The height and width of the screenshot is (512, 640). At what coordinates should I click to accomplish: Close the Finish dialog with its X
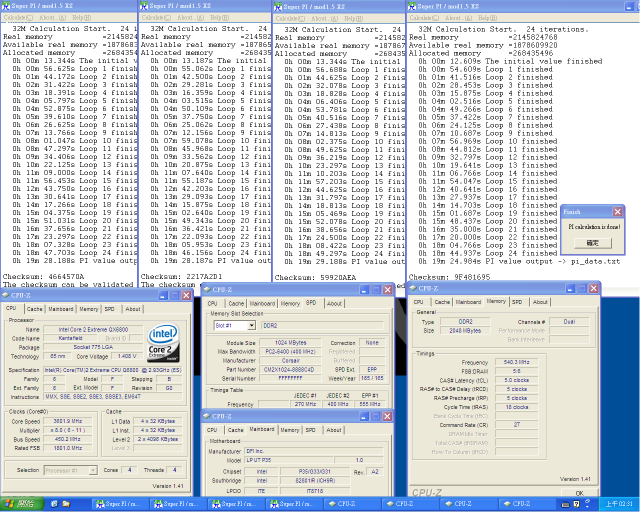tap(618, 212)
